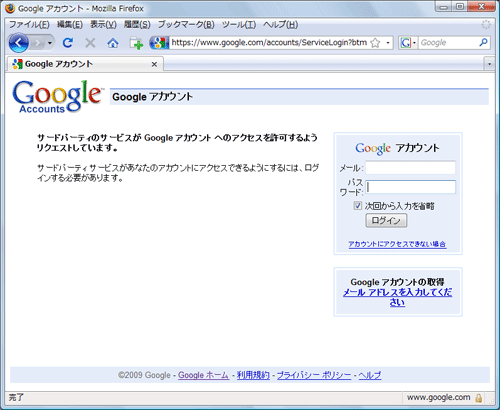
Task: Open the 表示(V) menu
Action: coord(103,24)
